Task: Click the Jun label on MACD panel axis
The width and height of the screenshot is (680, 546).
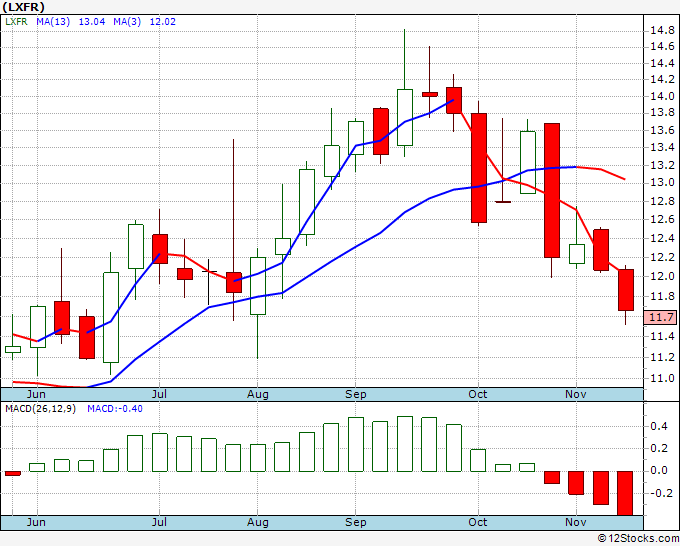Action: pos(36,522)
